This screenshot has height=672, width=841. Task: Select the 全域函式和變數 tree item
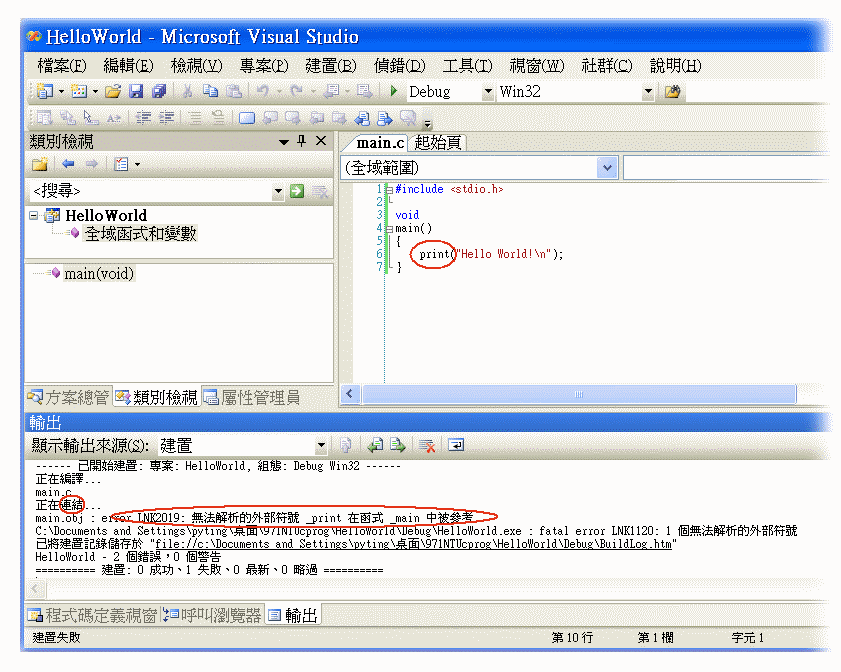(x=141, y=234)
